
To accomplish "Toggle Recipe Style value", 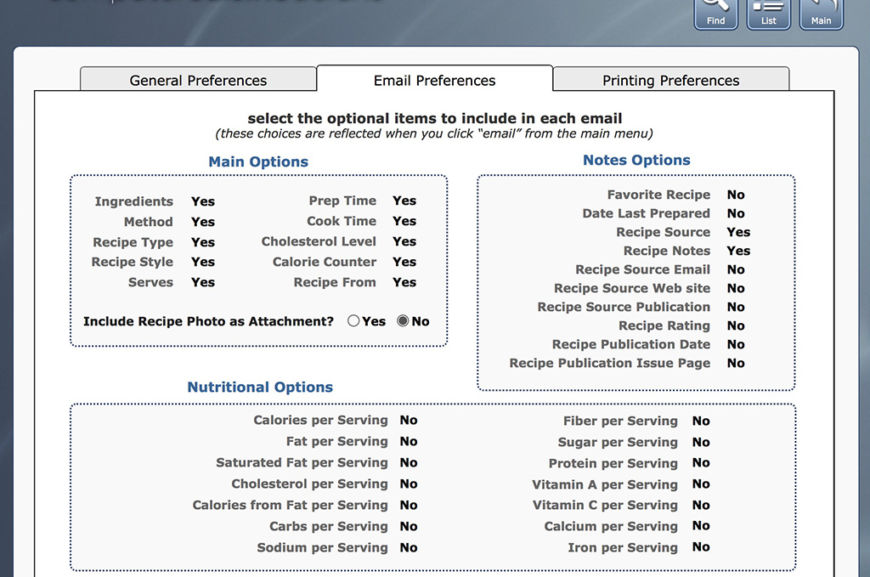I will (x=203, y=262).
